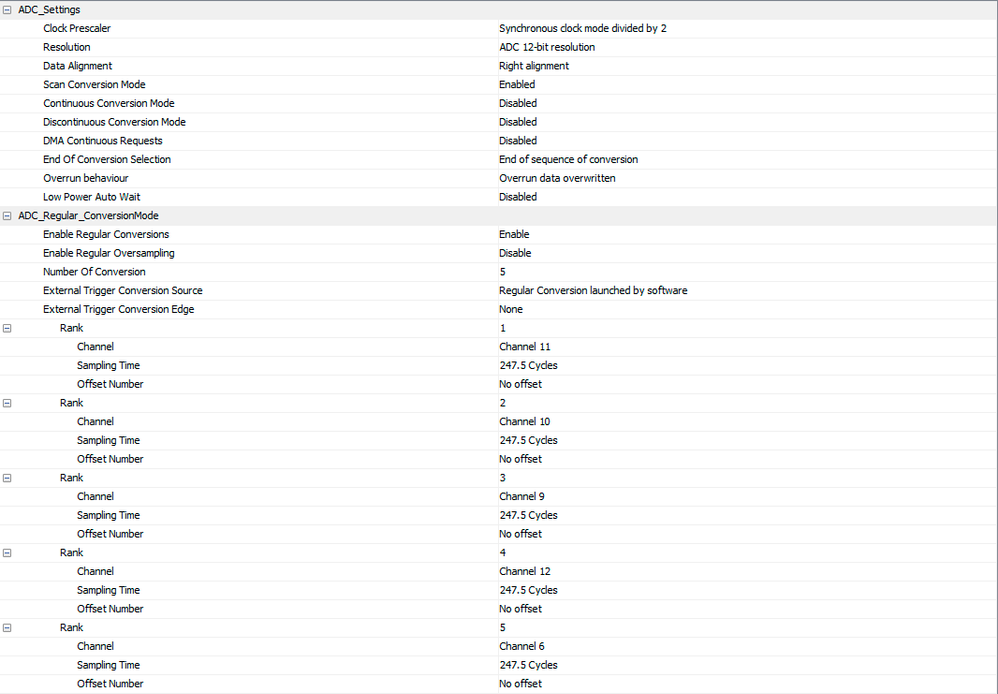Collapse the Rank 1 entry

pos(7,329)
